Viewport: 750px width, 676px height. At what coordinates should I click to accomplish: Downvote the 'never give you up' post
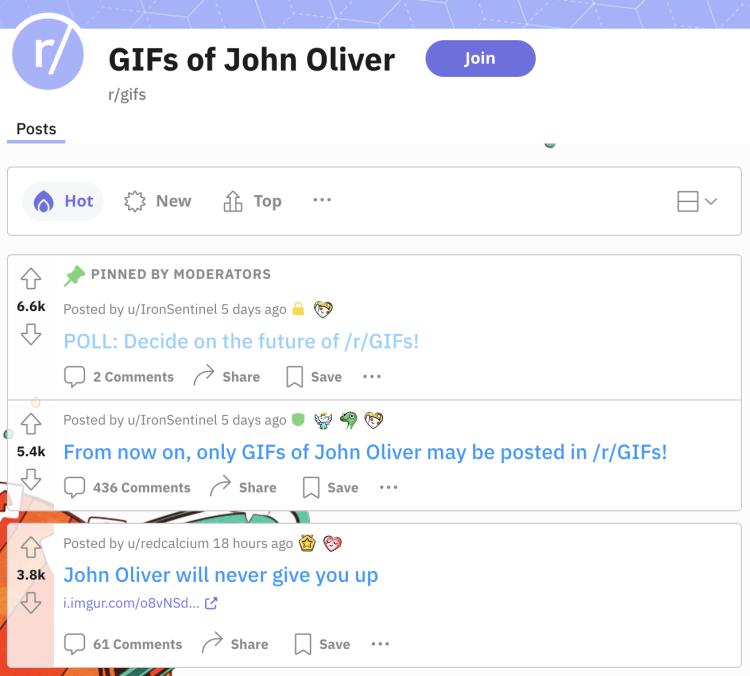[x=31, y=603]
